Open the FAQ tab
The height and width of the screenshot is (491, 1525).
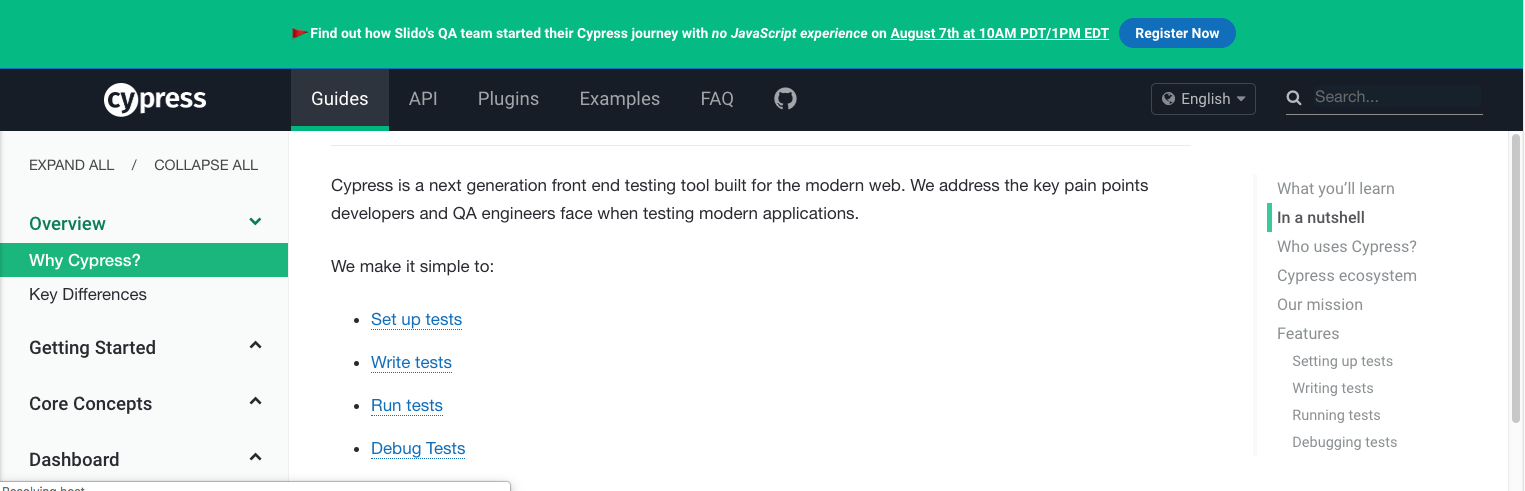pos(717,99)
